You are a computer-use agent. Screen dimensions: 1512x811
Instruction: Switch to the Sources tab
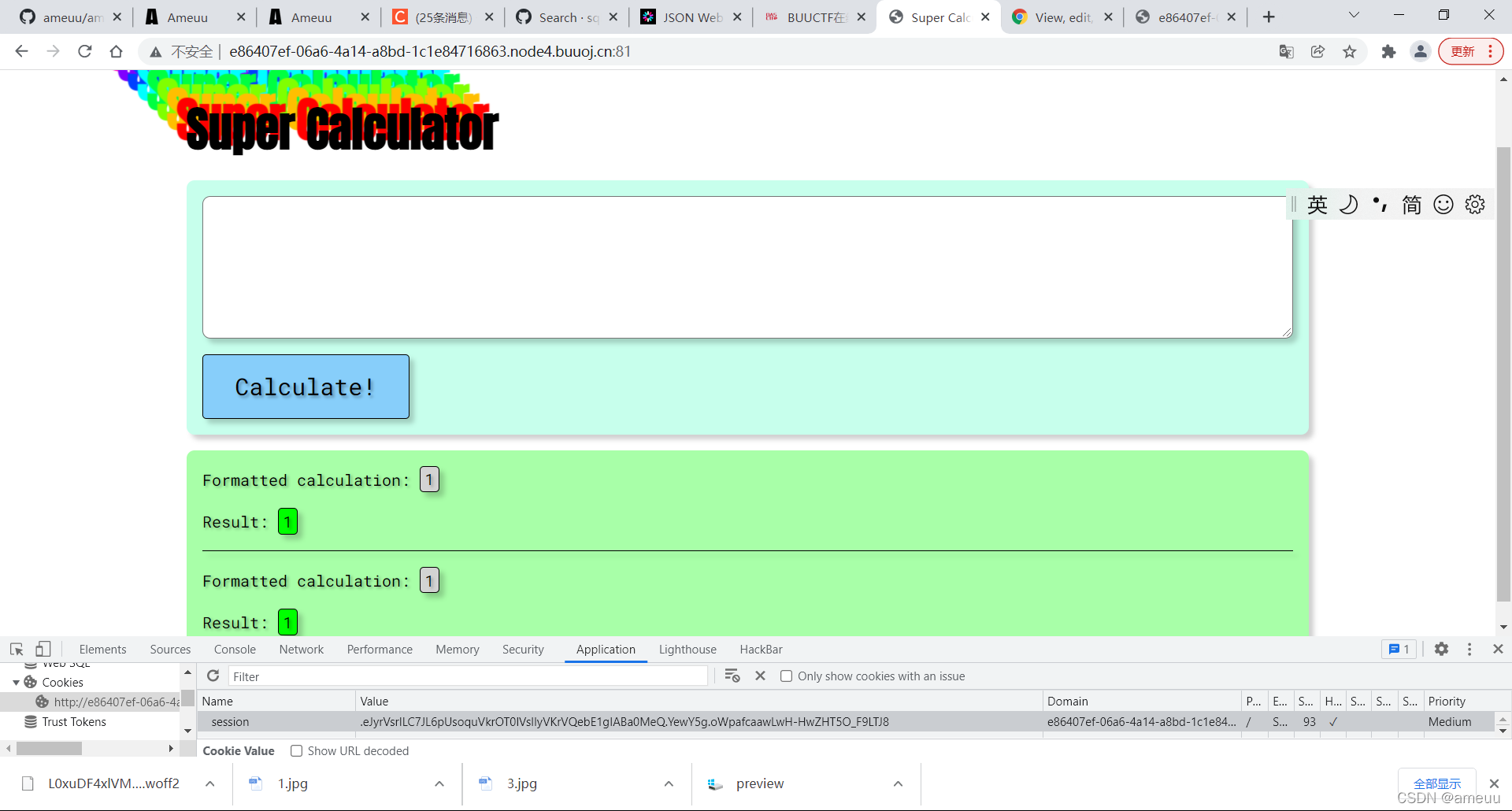coord(170,649)
